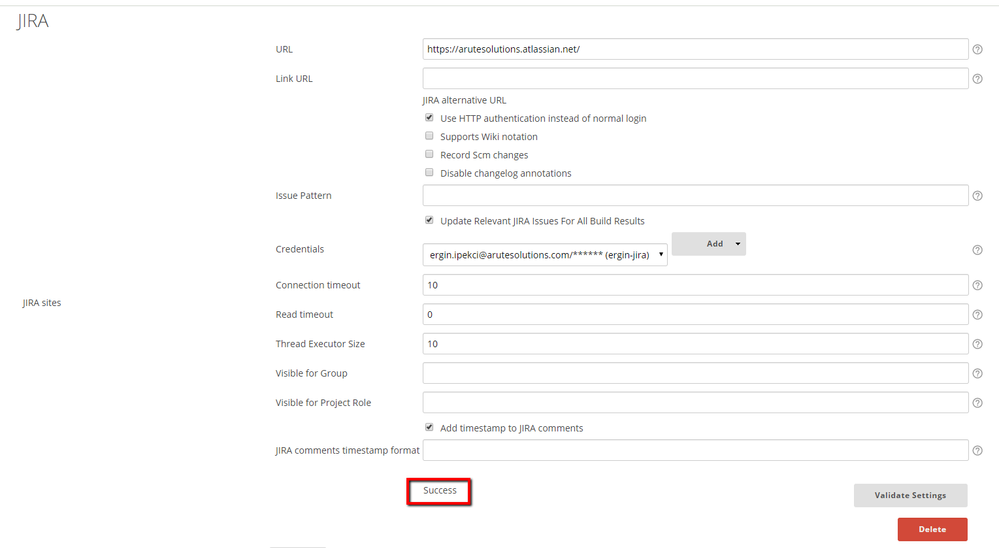This screenshot has width=999, height=548.
Task: Show help icon next to Credentials
Action: [977, 250]
